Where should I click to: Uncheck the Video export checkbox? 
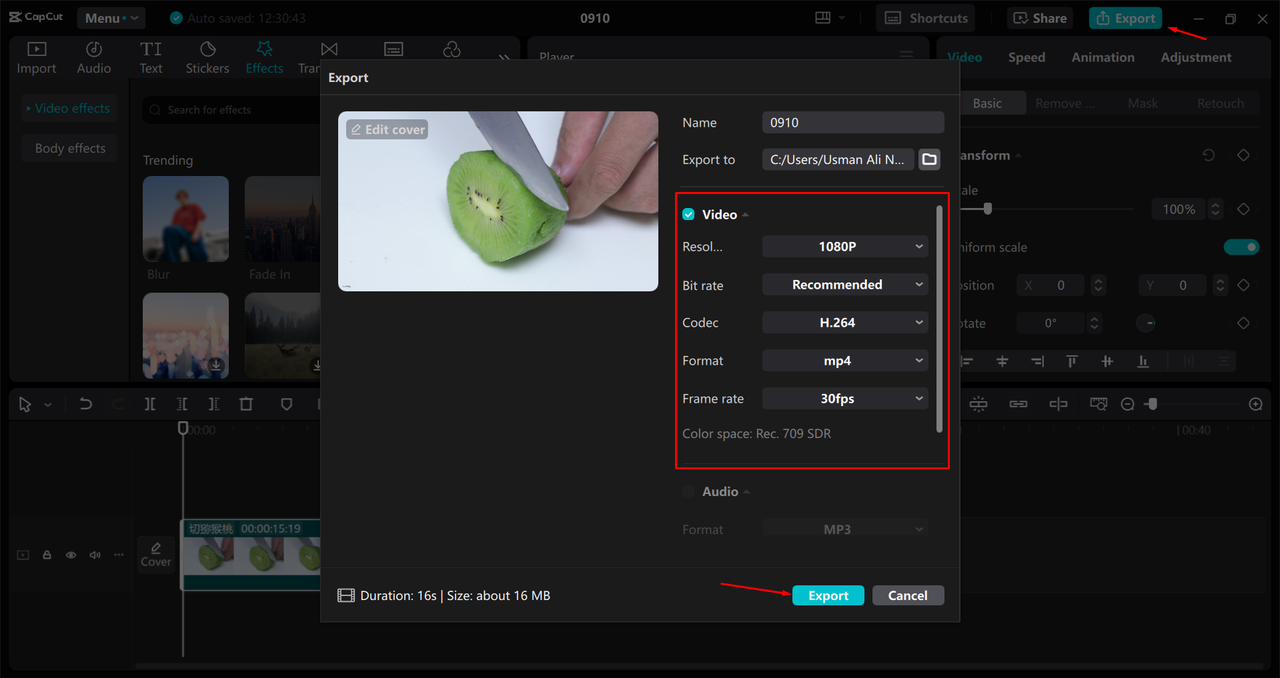(x=688, y=214)
